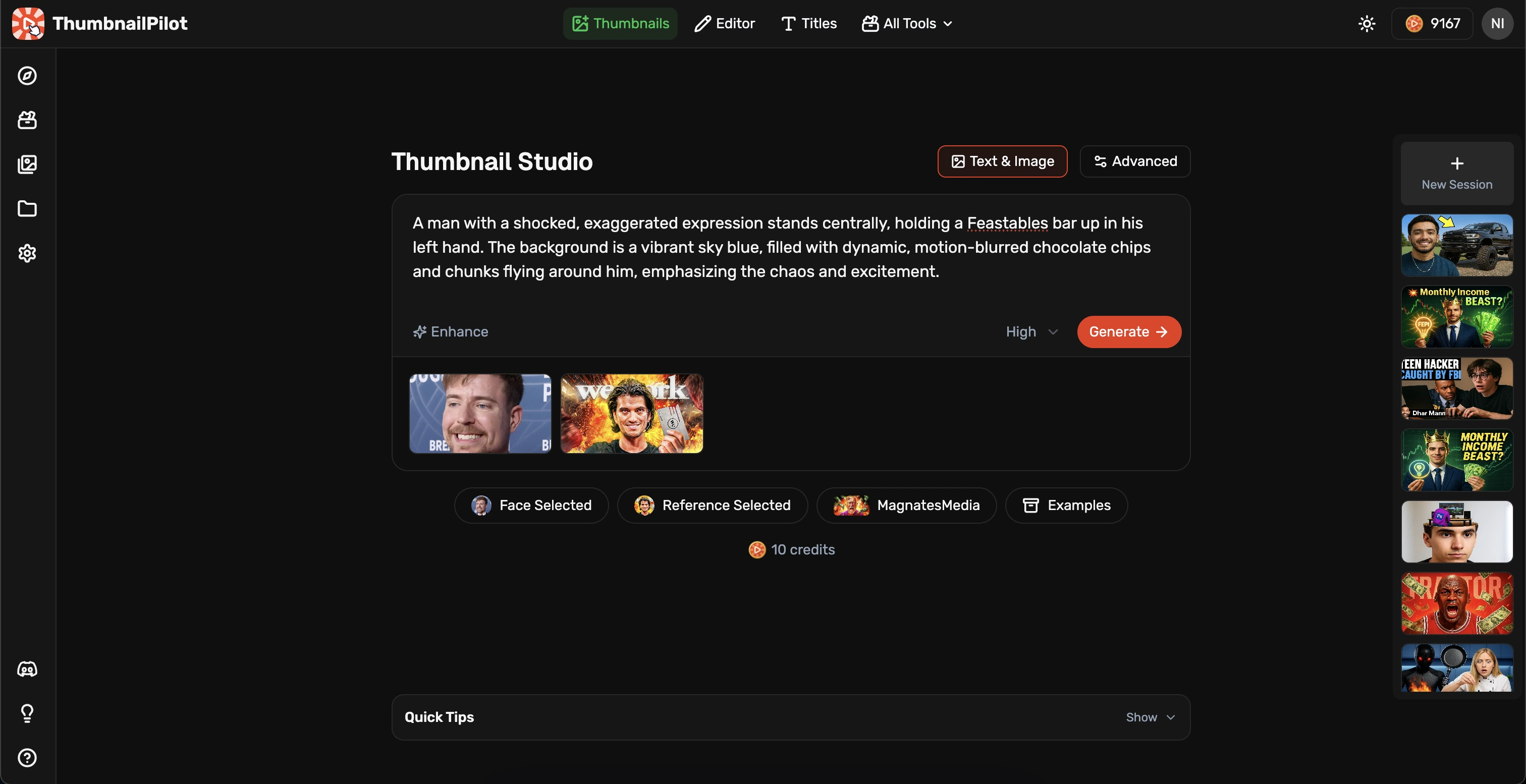Start a New Session
Screen dimensions: 1526x784
[x=1457, y=173]
